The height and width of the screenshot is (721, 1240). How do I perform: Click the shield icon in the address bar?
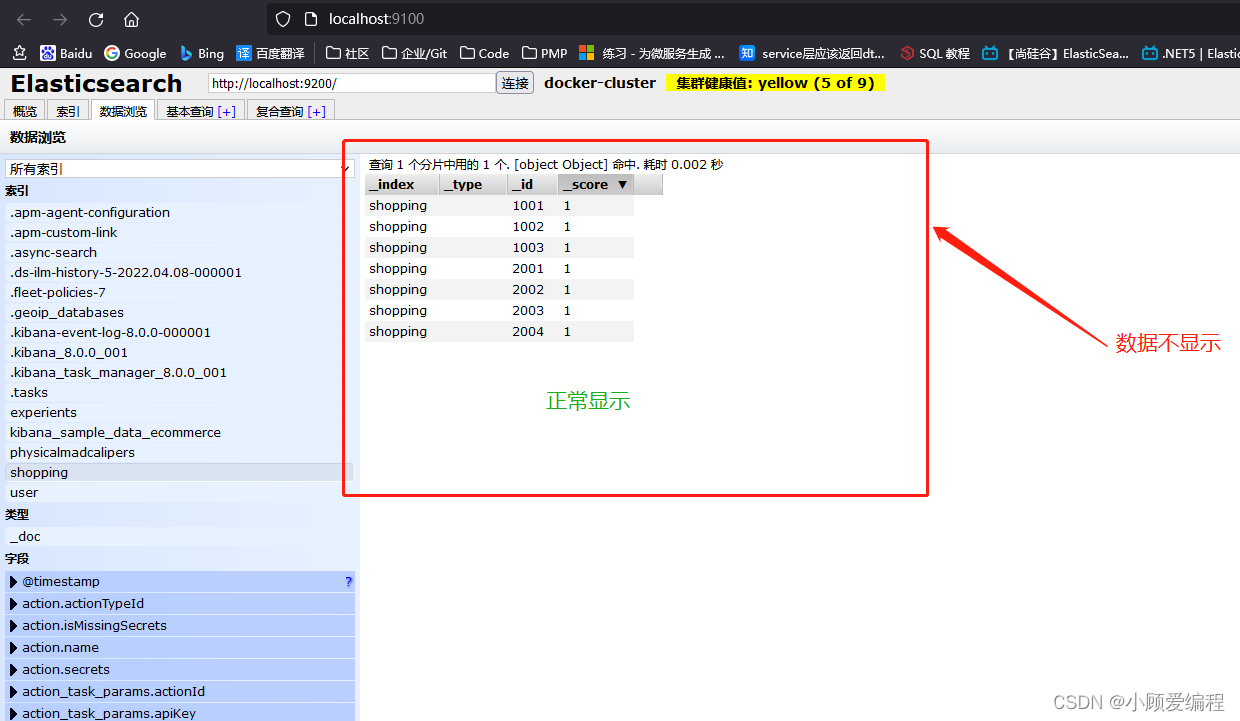coord(283,19)
